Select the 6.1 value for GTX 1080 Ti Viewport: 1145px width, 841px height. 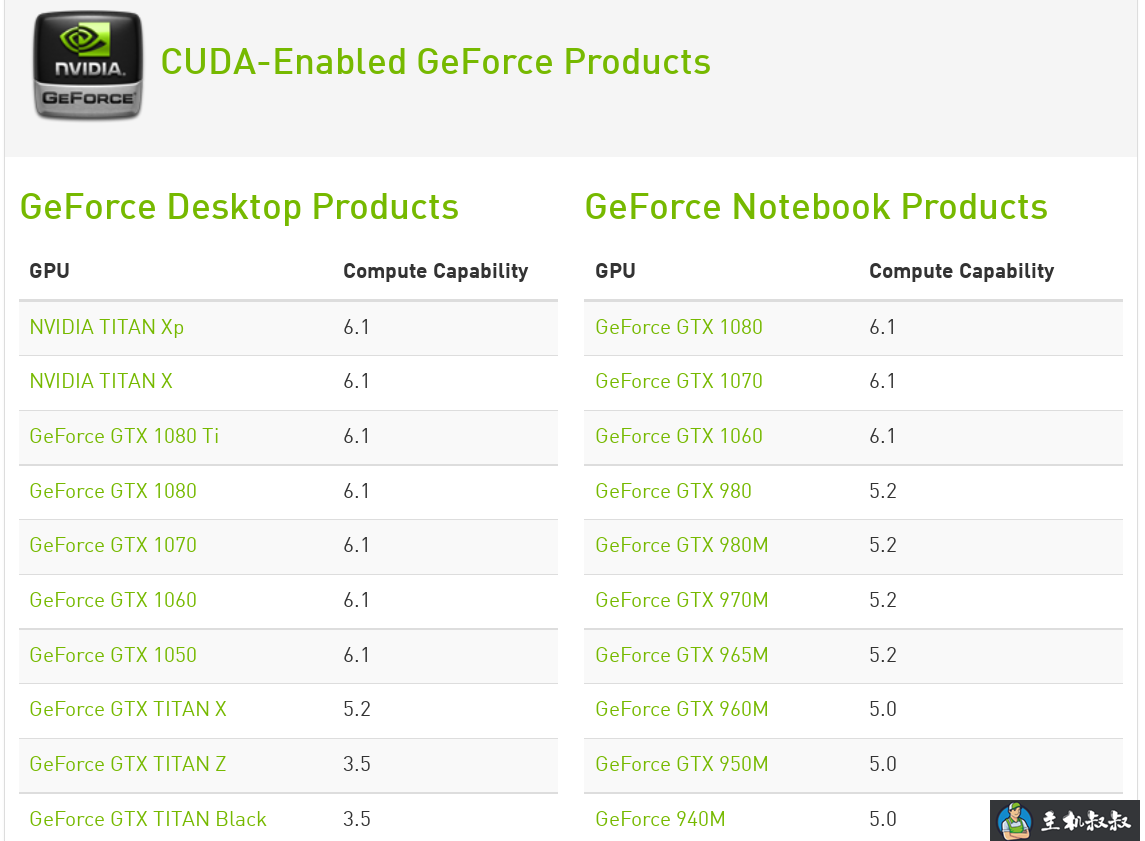[356, 436]
